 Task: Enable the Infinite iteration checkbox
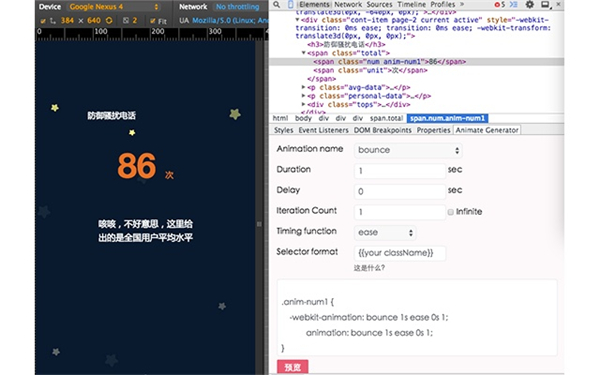[451, 212]
